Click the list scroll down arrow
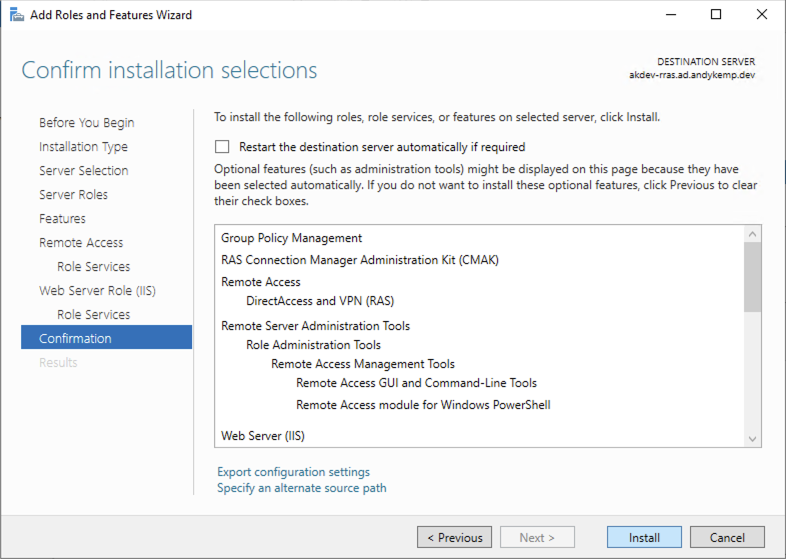Screen dimensions: 786x559 pyautogui.click(x=752, y=439)
